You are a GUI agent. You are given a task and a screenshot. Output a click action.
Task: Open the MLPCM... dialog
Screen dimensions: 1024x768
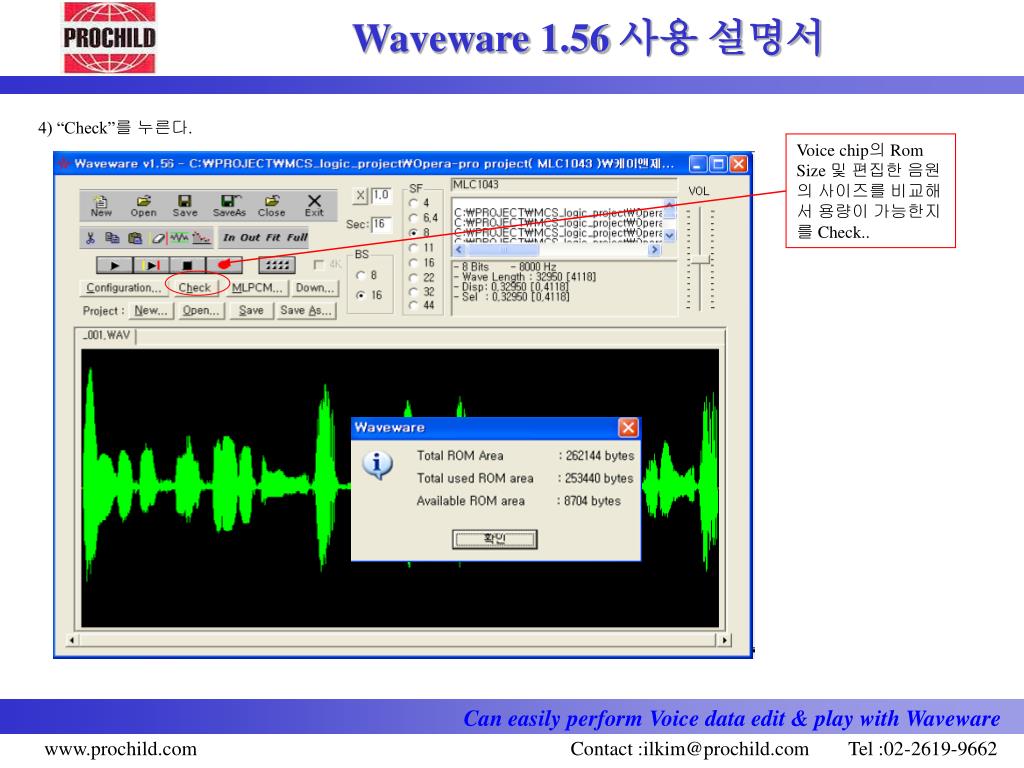(x=257, y=288)
